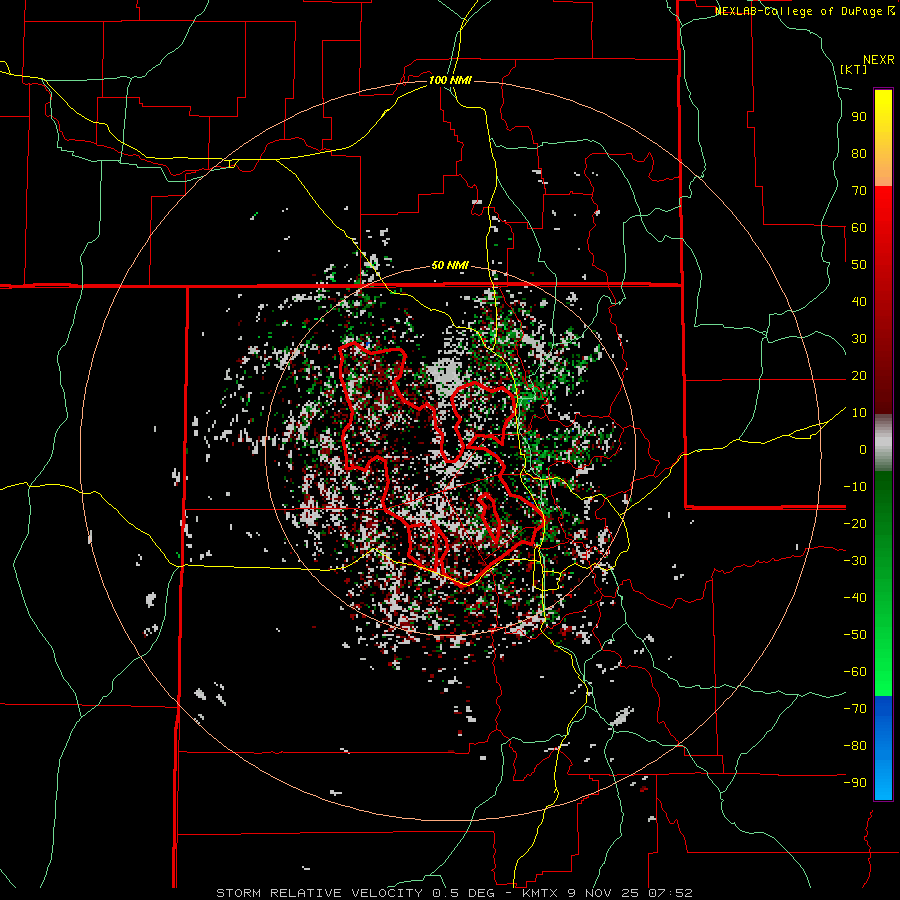The image size is (900, 900).
Task: Click the -80 value on velocity scale
Action: [x=855, y=746]
